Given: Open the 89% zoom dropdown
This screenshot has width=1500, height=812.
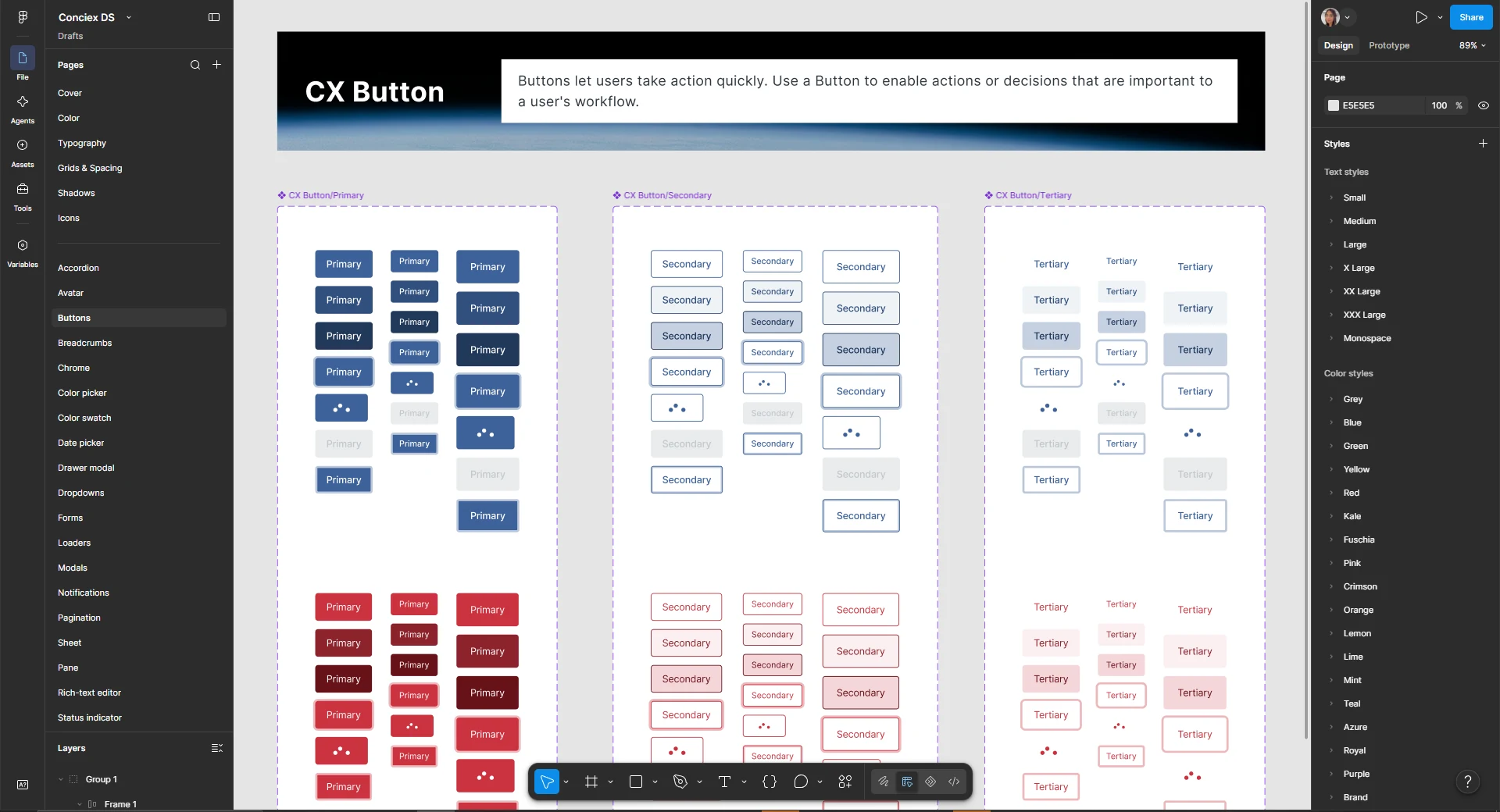Looking at the screenshot, I should pos(1473,45).
